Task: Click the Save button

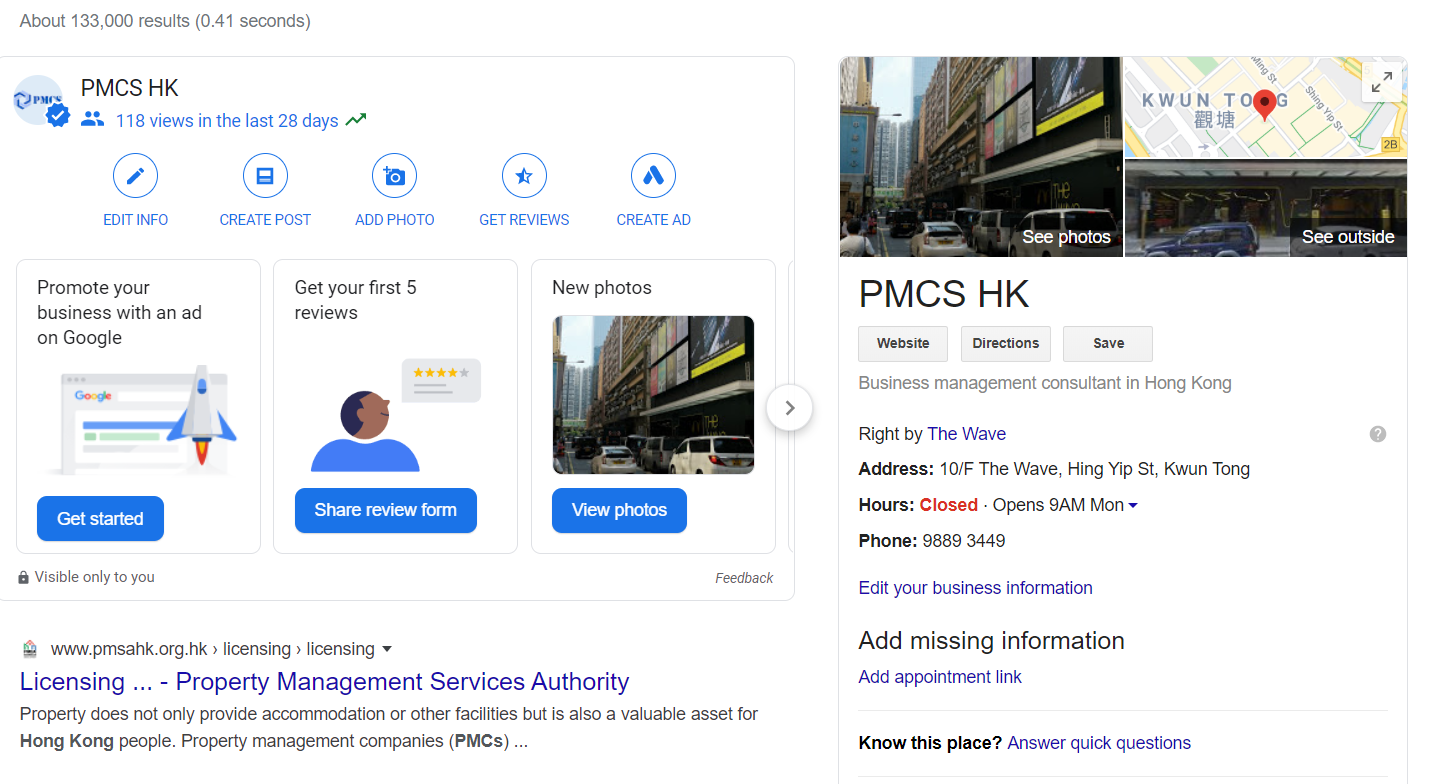Action: tap(1108, 343)
